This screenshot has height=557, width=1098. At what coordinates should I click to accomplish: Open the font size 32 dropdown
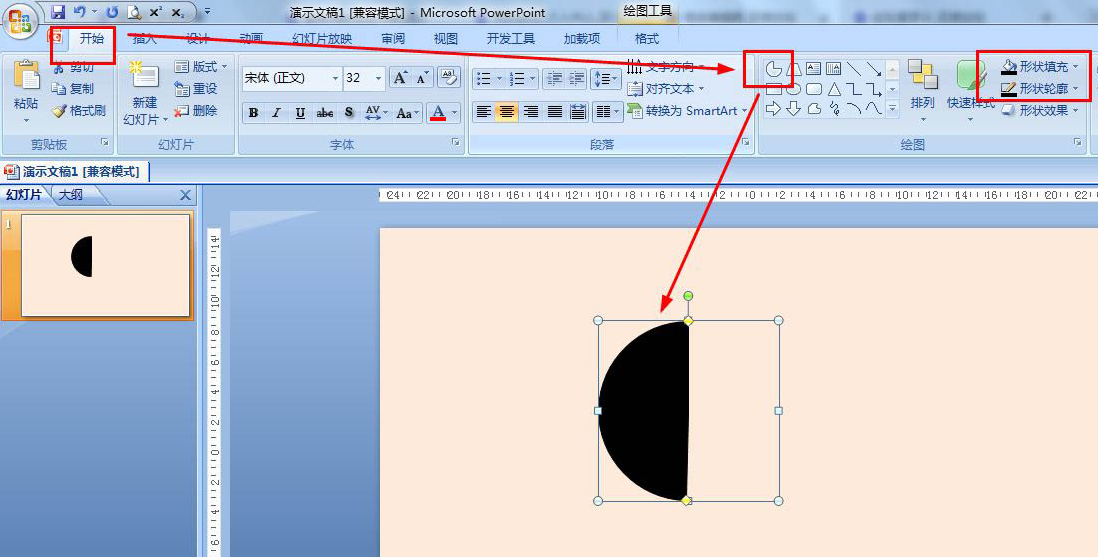379,78
